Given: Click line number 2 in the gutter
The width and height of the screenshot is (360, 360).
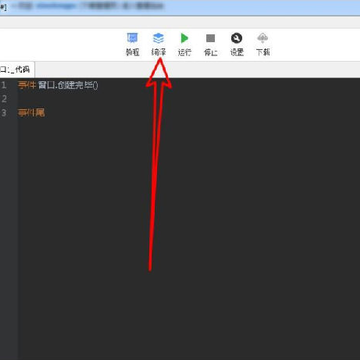Looking at the screenshot, I should click(x=4, y=99).
